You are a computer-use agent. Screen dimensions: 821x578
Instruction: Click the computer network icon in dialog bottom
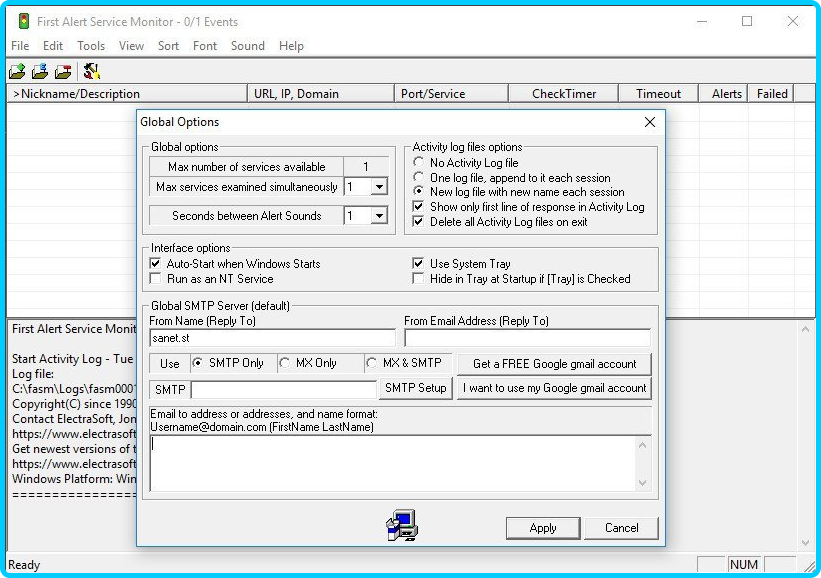[402, 525]
